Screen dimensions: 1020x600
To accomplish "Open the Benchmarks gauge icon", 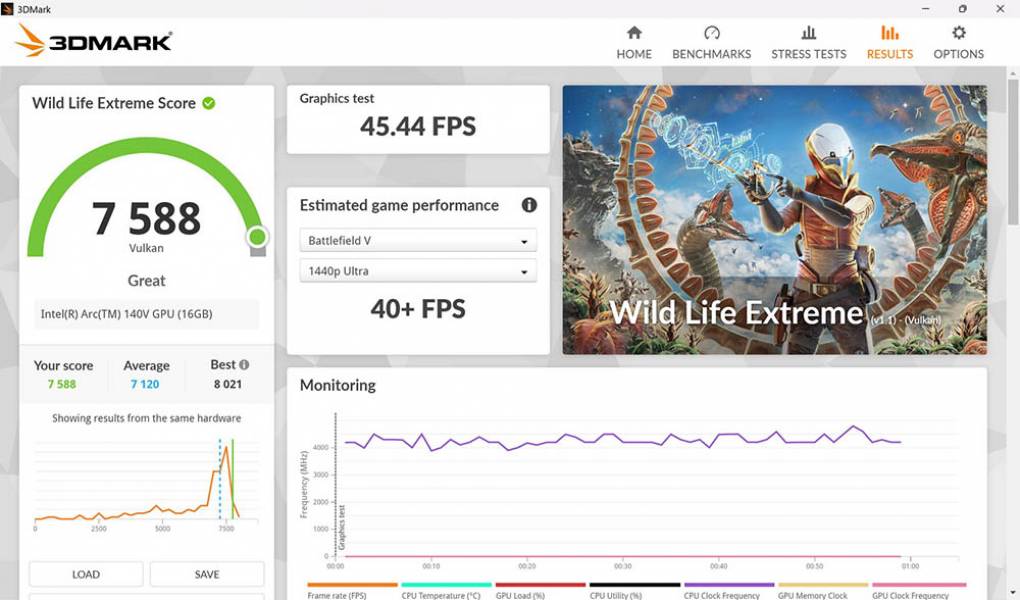I will click(x=711, y=33).
